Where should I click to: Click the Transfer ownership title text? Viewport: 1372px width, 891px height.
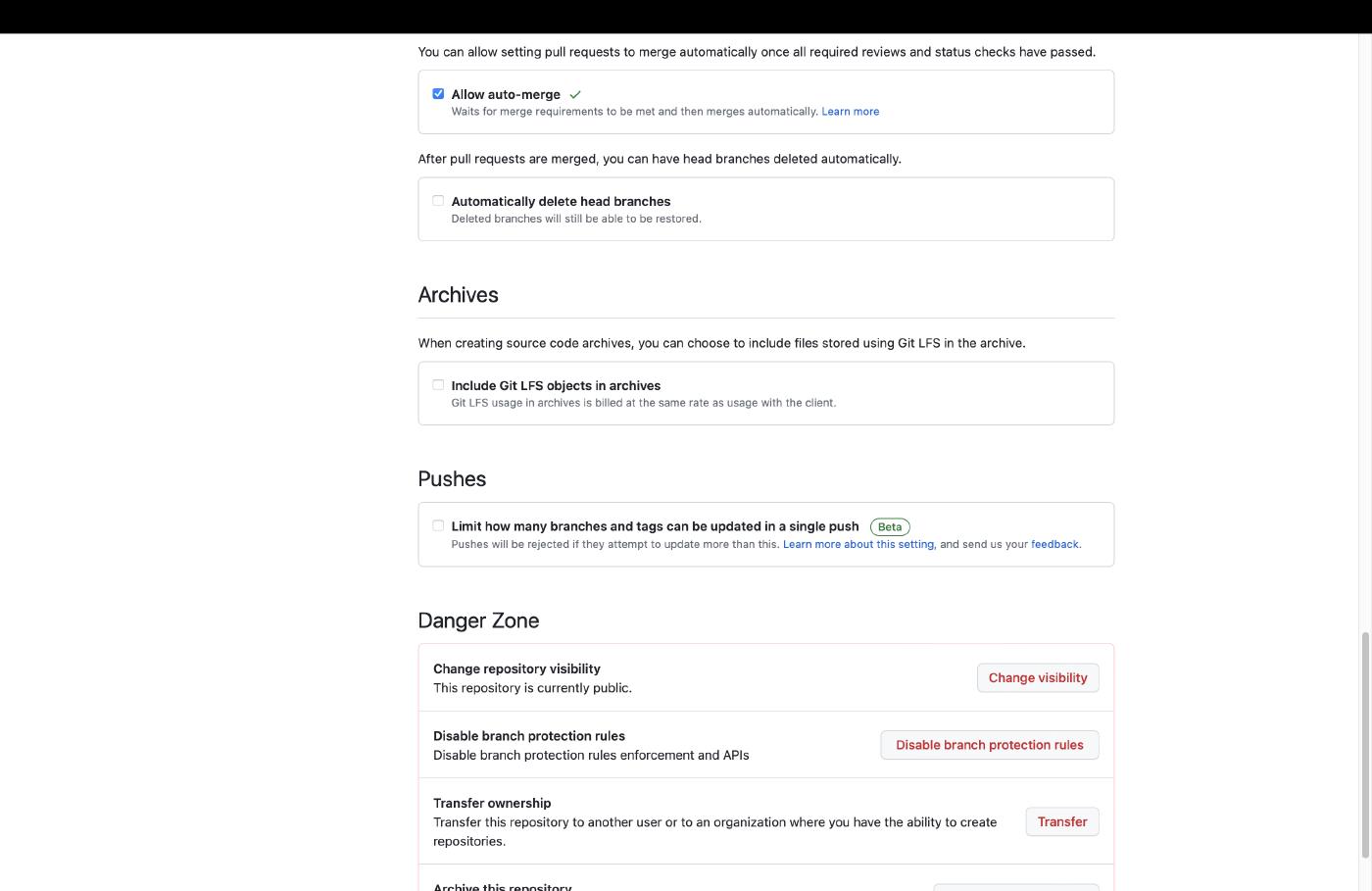(x=492, y=803)
